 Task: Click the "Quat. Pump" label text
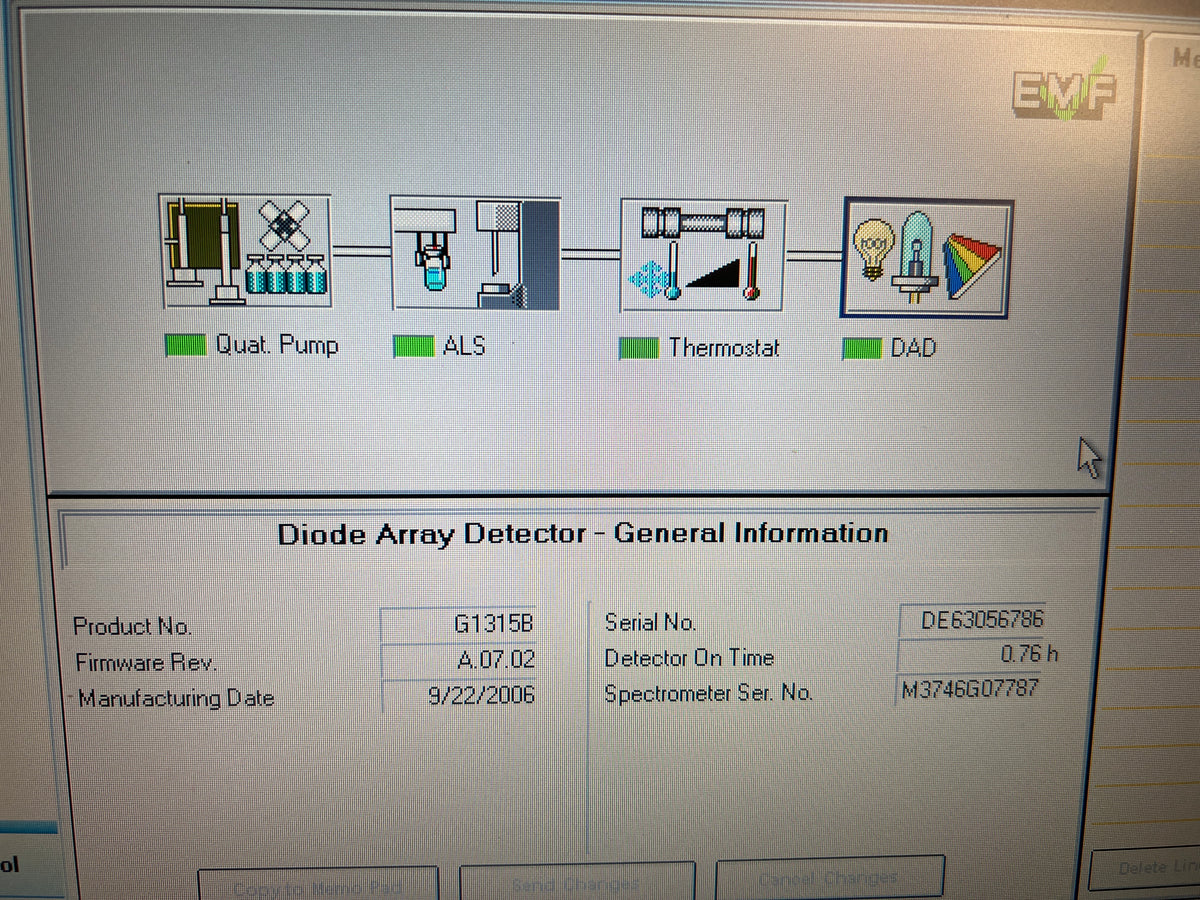tap(277, 345)
